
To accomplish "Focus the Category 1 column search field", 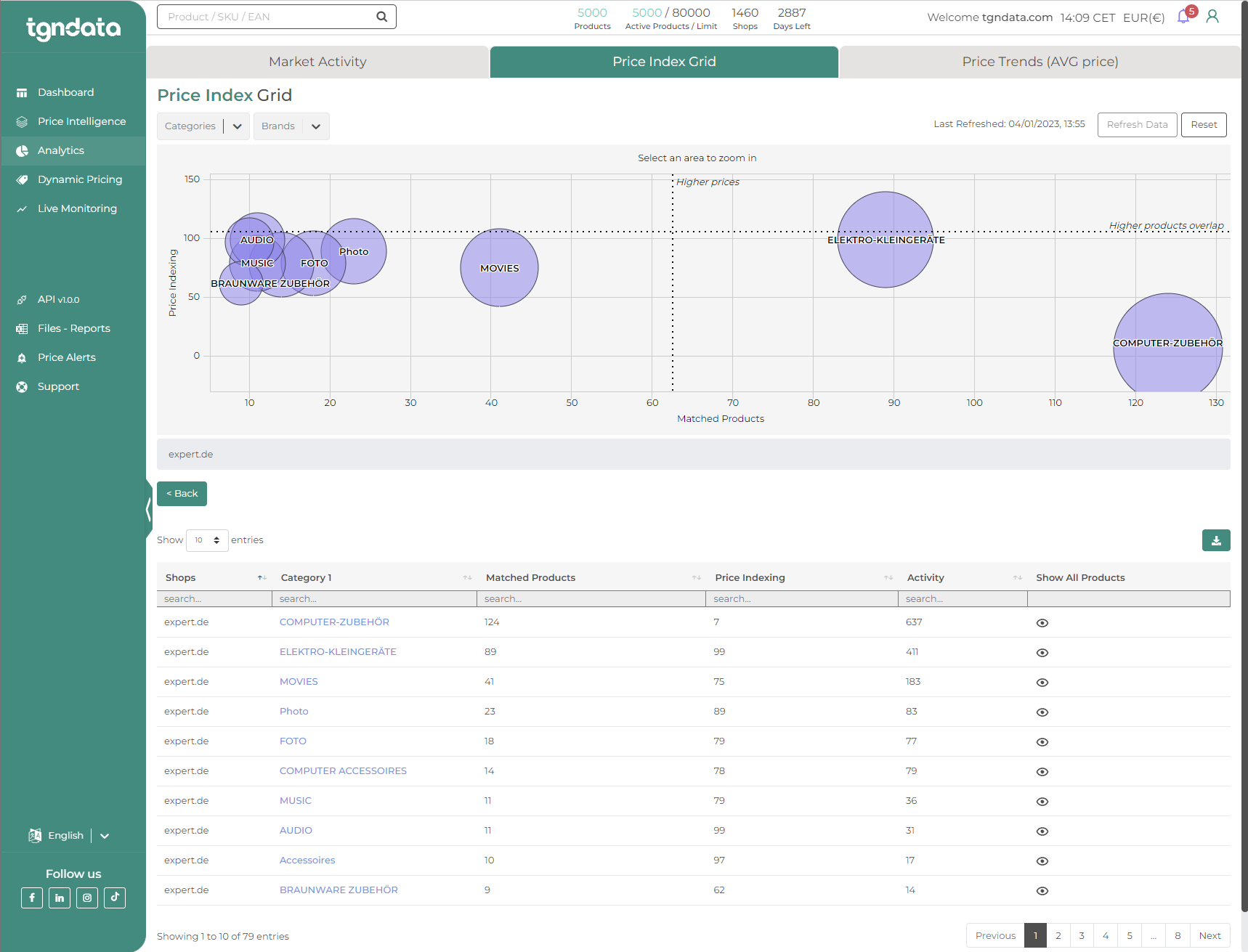I will point(374,599).
